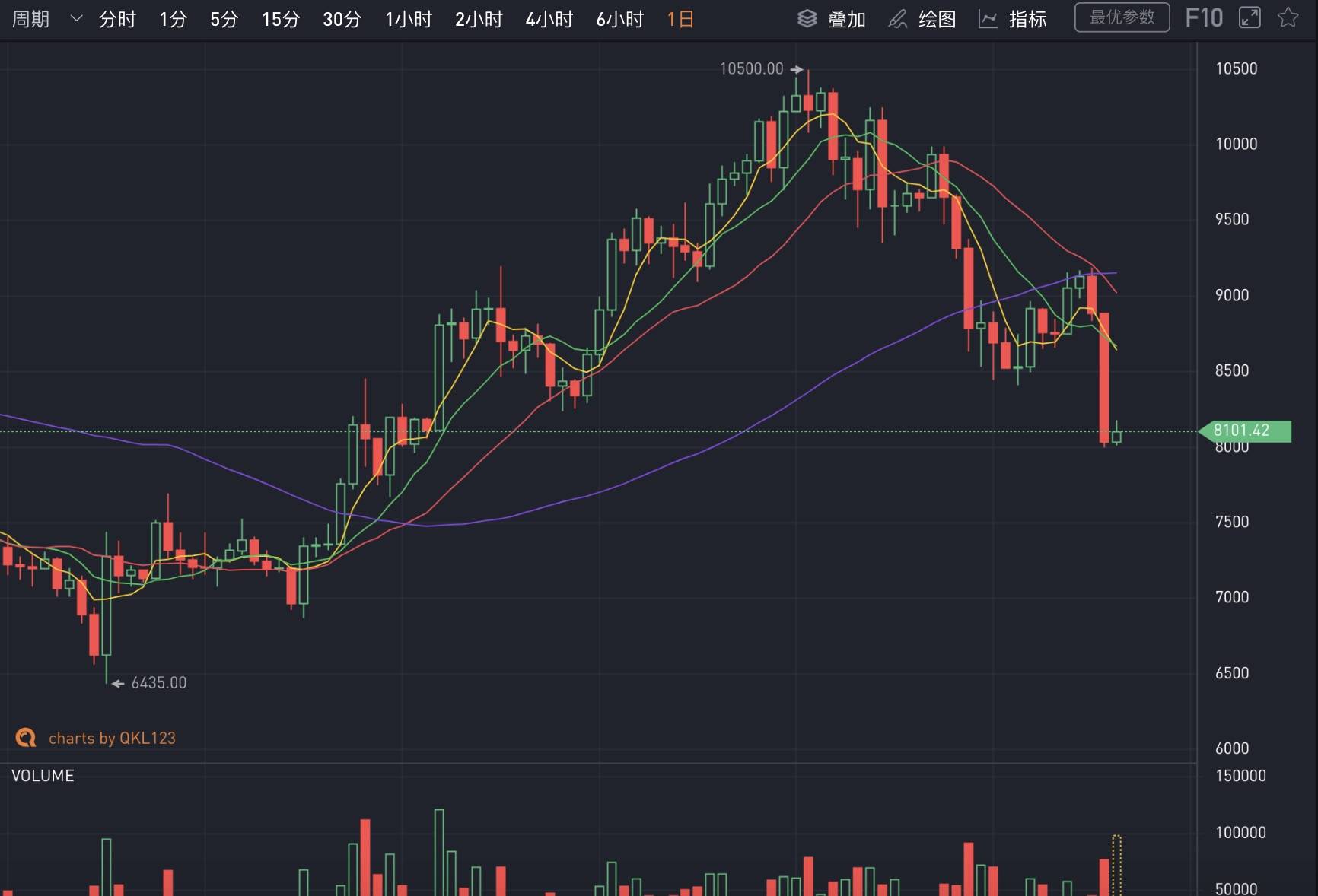The image size is (1318, 896).
Task: Open the 指标 indicators chart icon
Action: tap(988, 18)
